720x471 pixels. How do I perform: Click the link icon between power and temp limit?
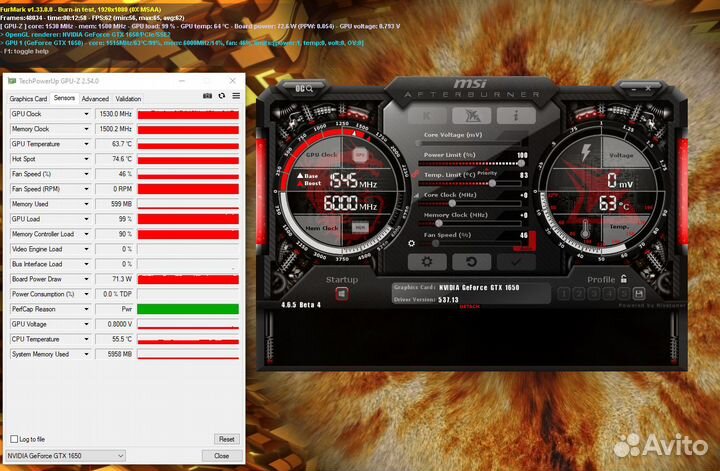416,174
